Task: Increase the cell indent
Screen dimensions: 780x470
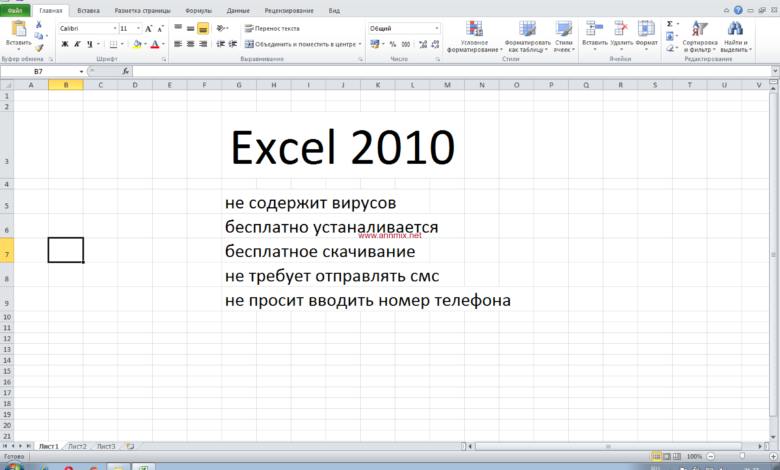Action: click(x=232, y=44)
